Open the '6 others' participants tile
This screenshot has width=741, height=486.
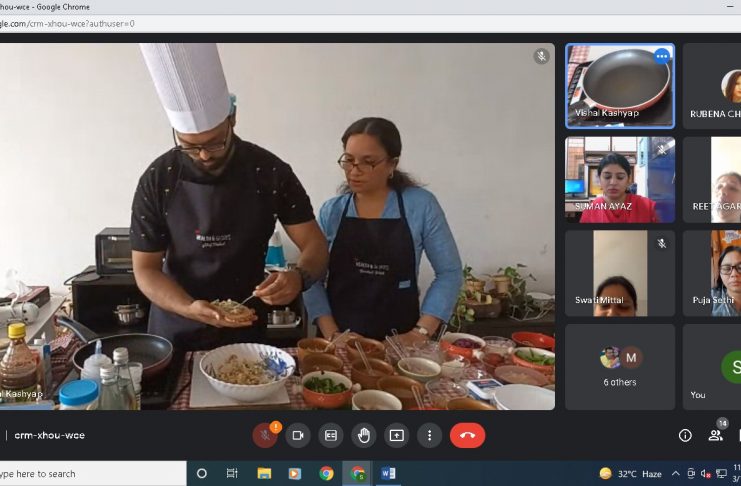point(620,366)
